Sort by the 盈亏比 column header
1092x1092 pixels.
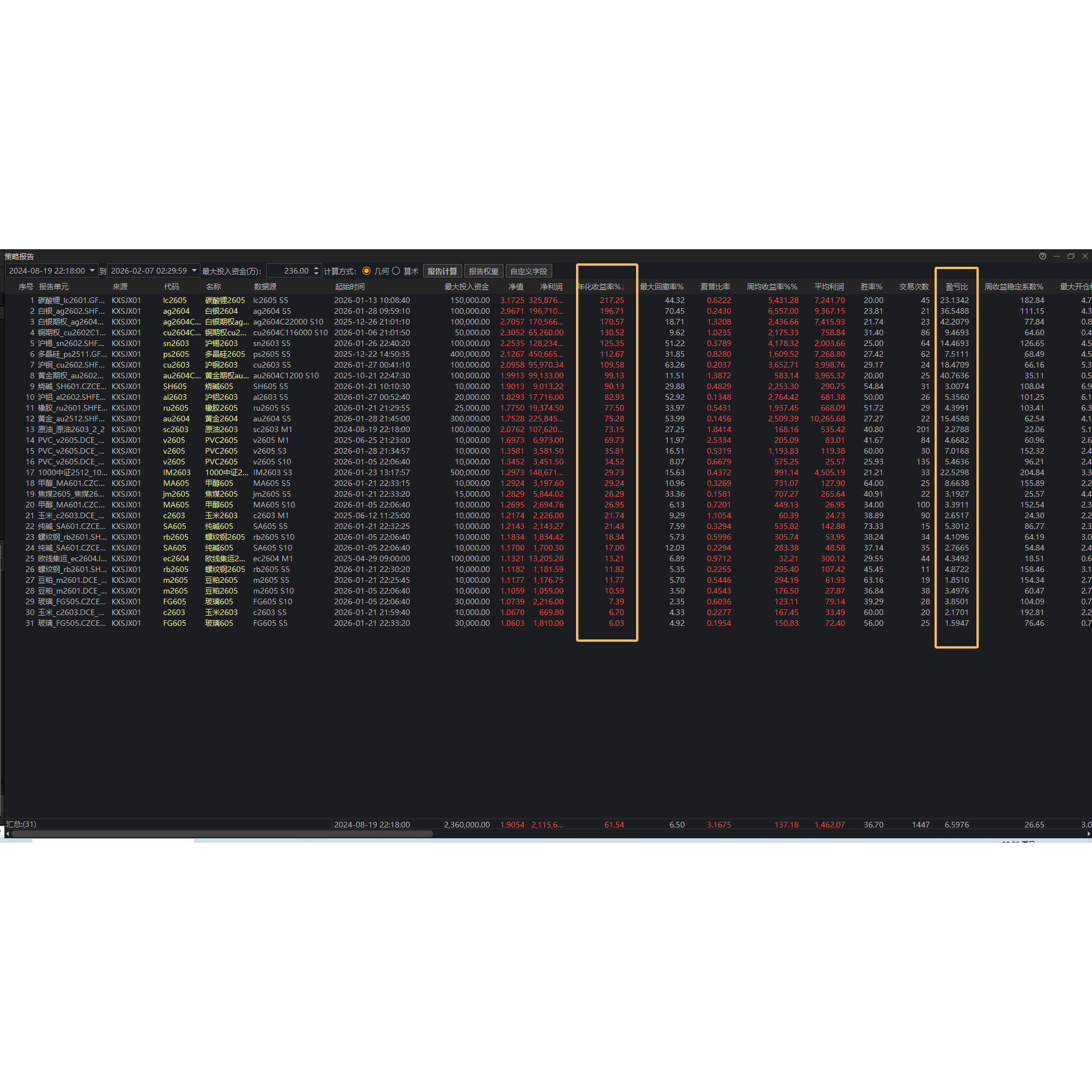pyautogui.click(x=957, y=287)
